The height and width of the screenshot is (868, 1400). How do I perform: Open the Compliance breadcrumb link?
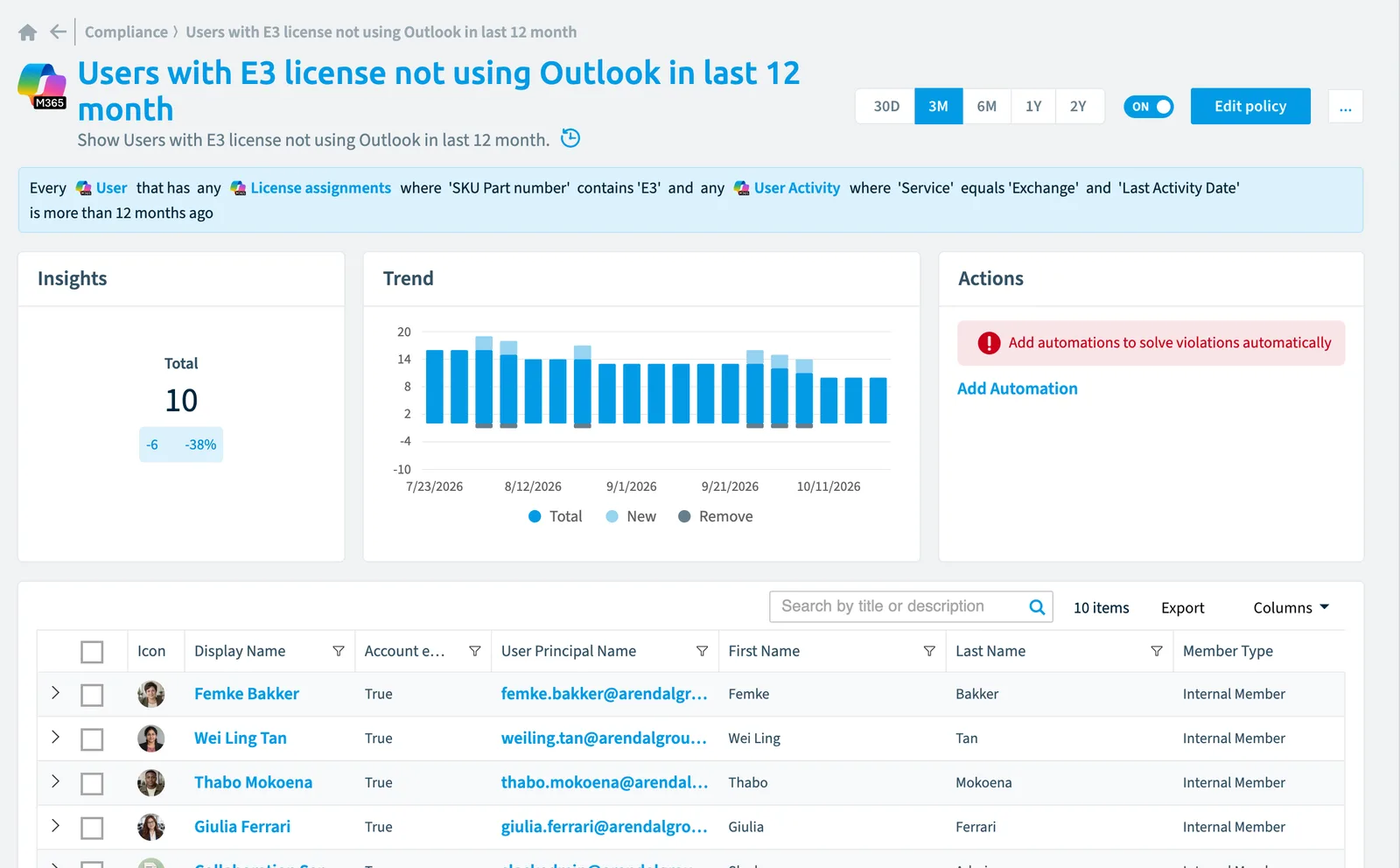pyautogui.click(x=126, y=32)
